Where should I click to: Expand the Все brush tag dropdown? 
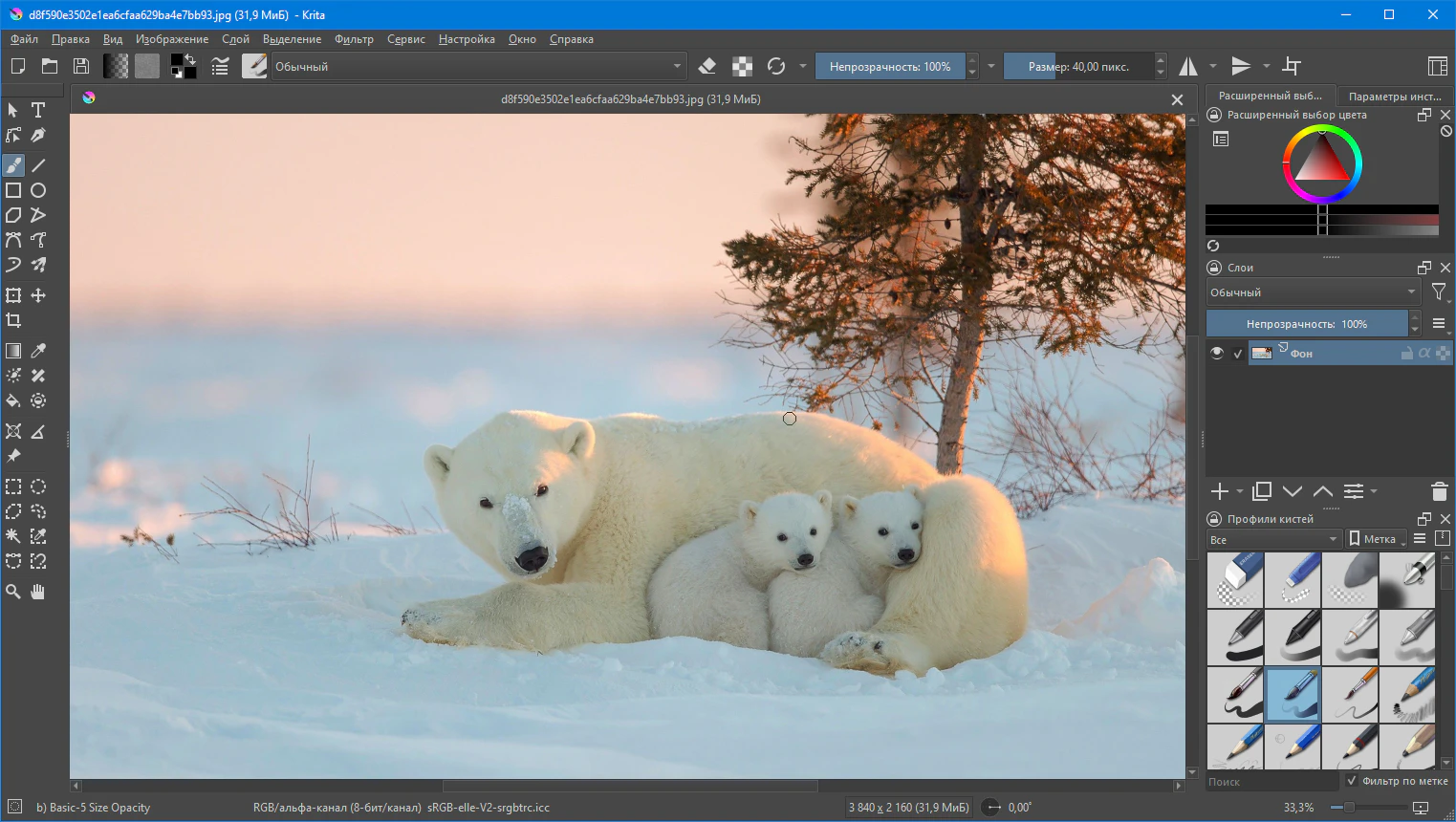coord(1273,539)
